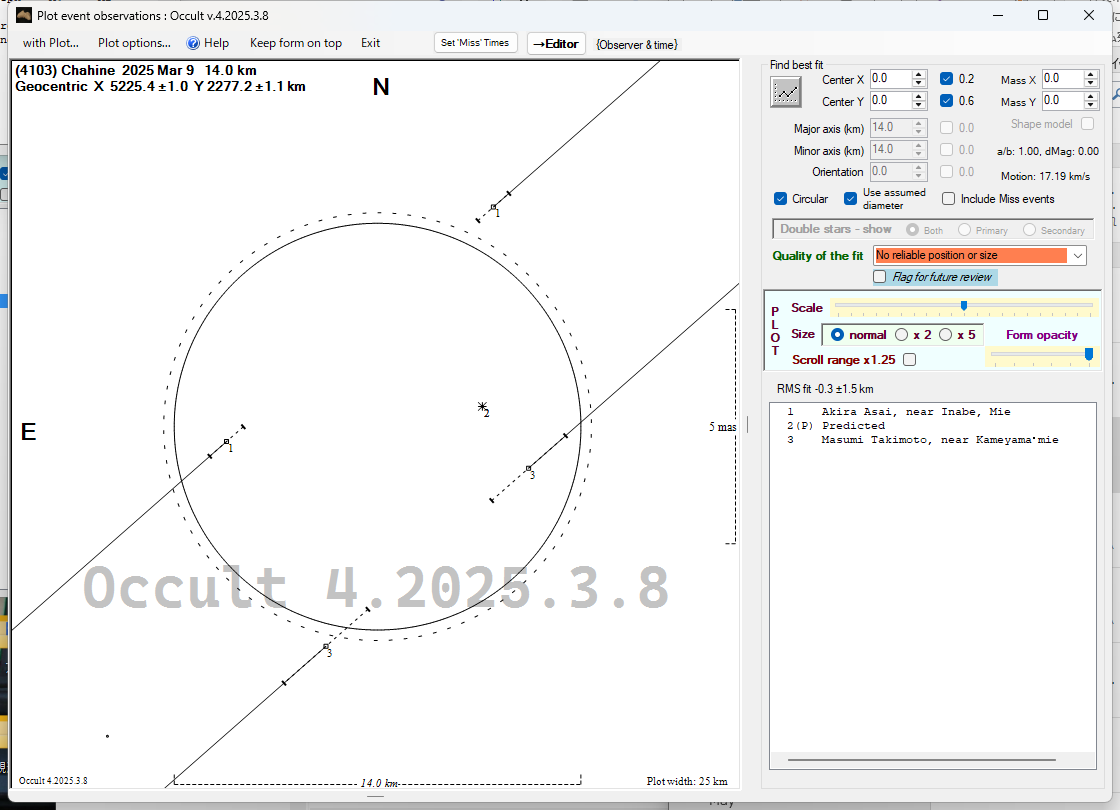
Task: Tick Flag for future review
Action: [880, 277]
